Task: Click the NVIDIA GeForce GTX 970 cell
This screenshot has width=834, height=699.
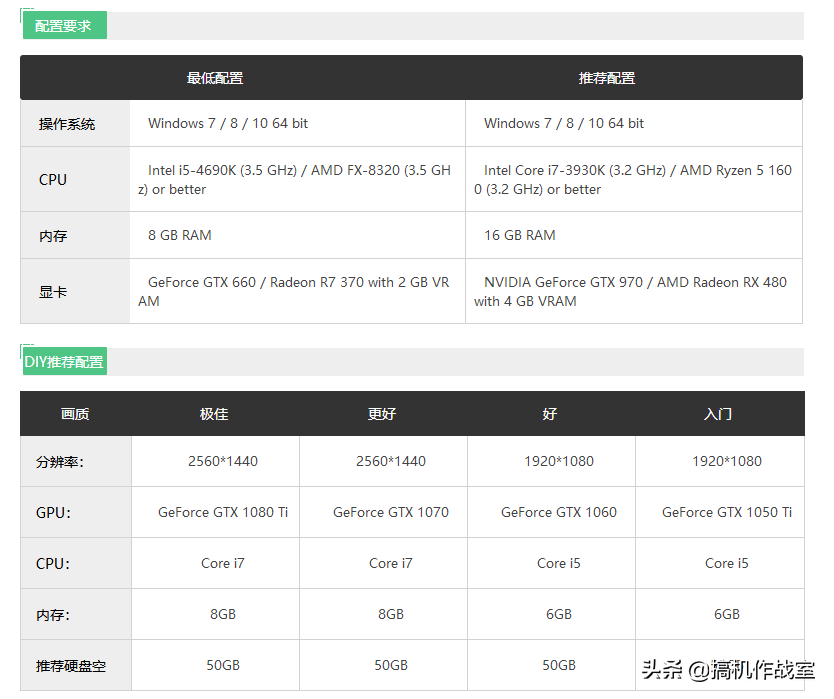Action: point(633,291)
